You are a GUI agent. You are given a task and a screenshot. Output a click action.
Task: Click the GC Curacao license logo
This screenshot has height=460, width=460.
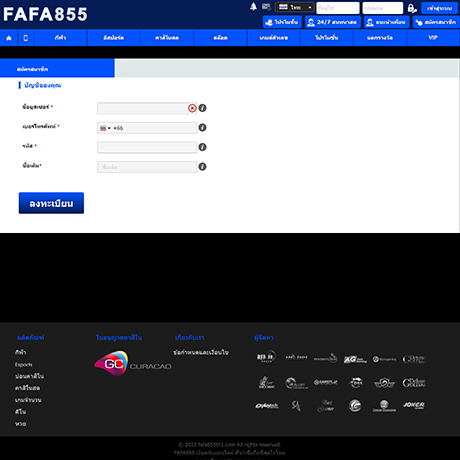pyautogui.click(x=133, y=363)
